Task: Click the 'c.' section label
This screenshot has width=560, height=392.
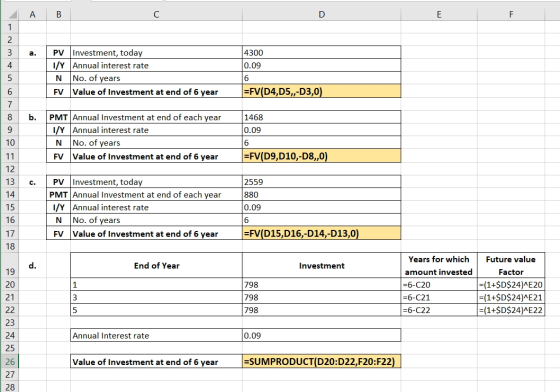Action: [32, 182]
